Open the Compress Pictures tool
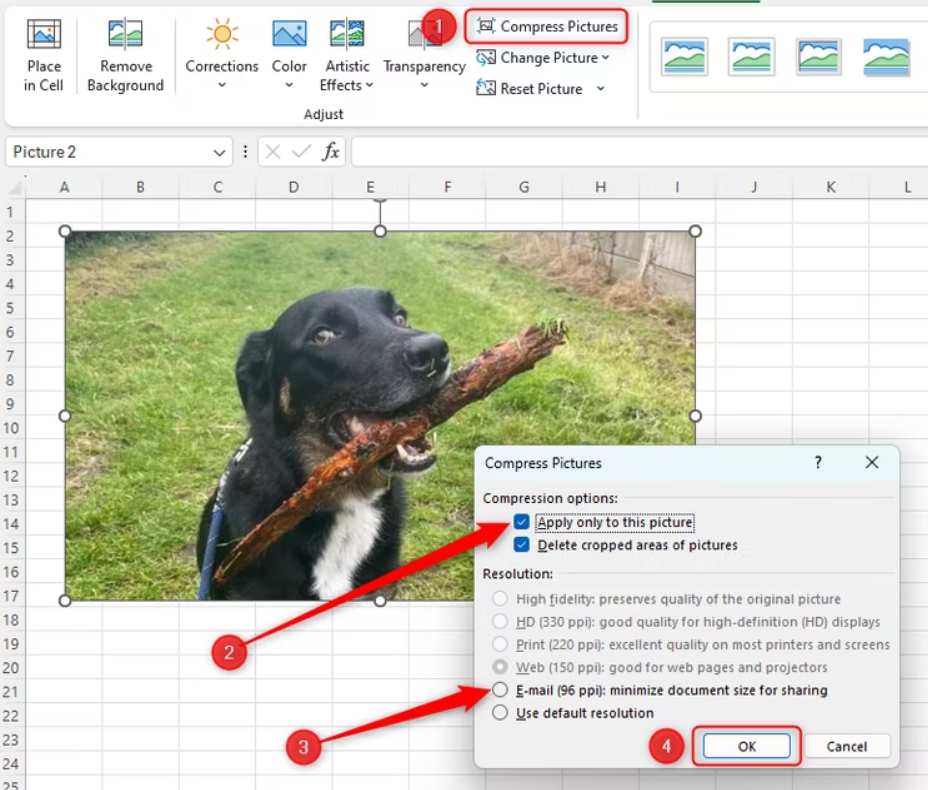The image size is (928, 790). coord(546,26)
